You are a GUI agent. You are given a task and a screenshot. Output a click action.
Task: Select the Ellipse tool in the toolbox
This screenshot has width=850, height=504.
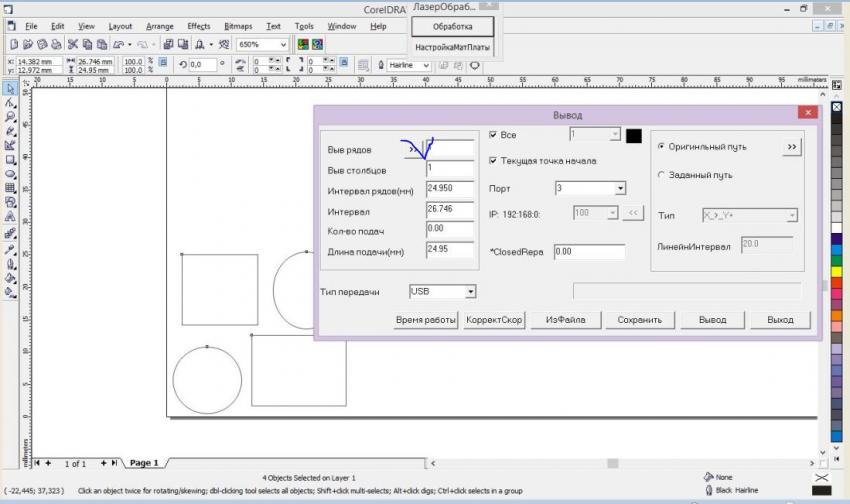coord(10,172)
